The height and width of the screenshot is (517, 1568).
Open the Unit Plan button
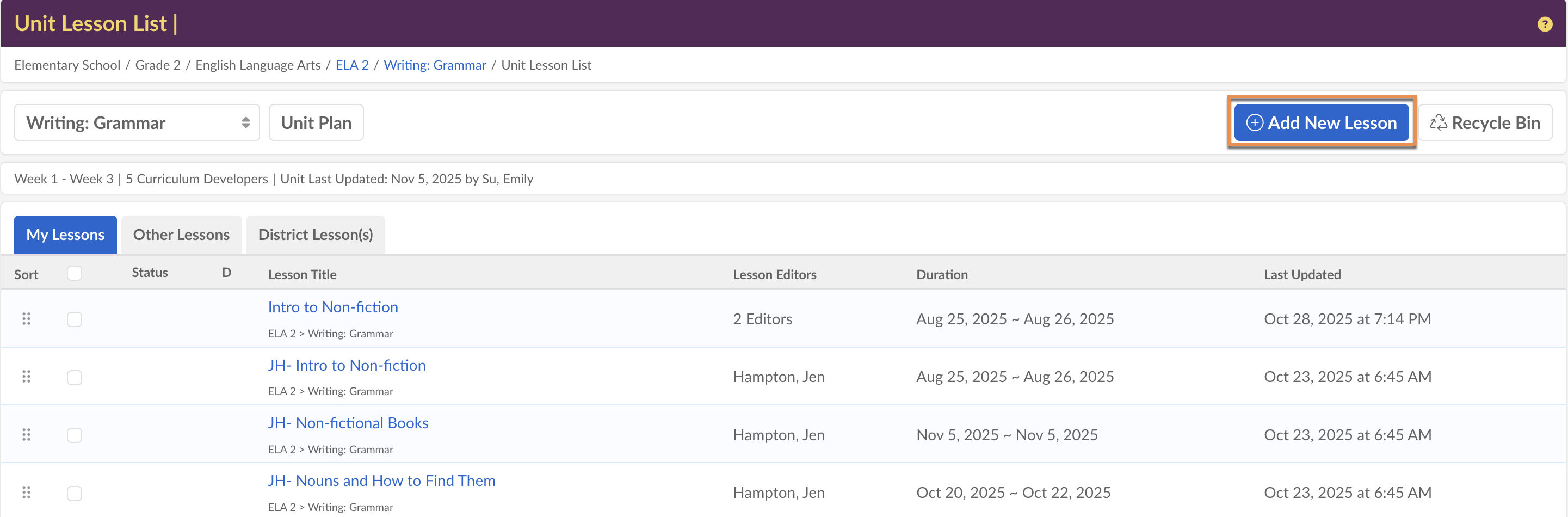pyautogui.click(x=316, y=122)
